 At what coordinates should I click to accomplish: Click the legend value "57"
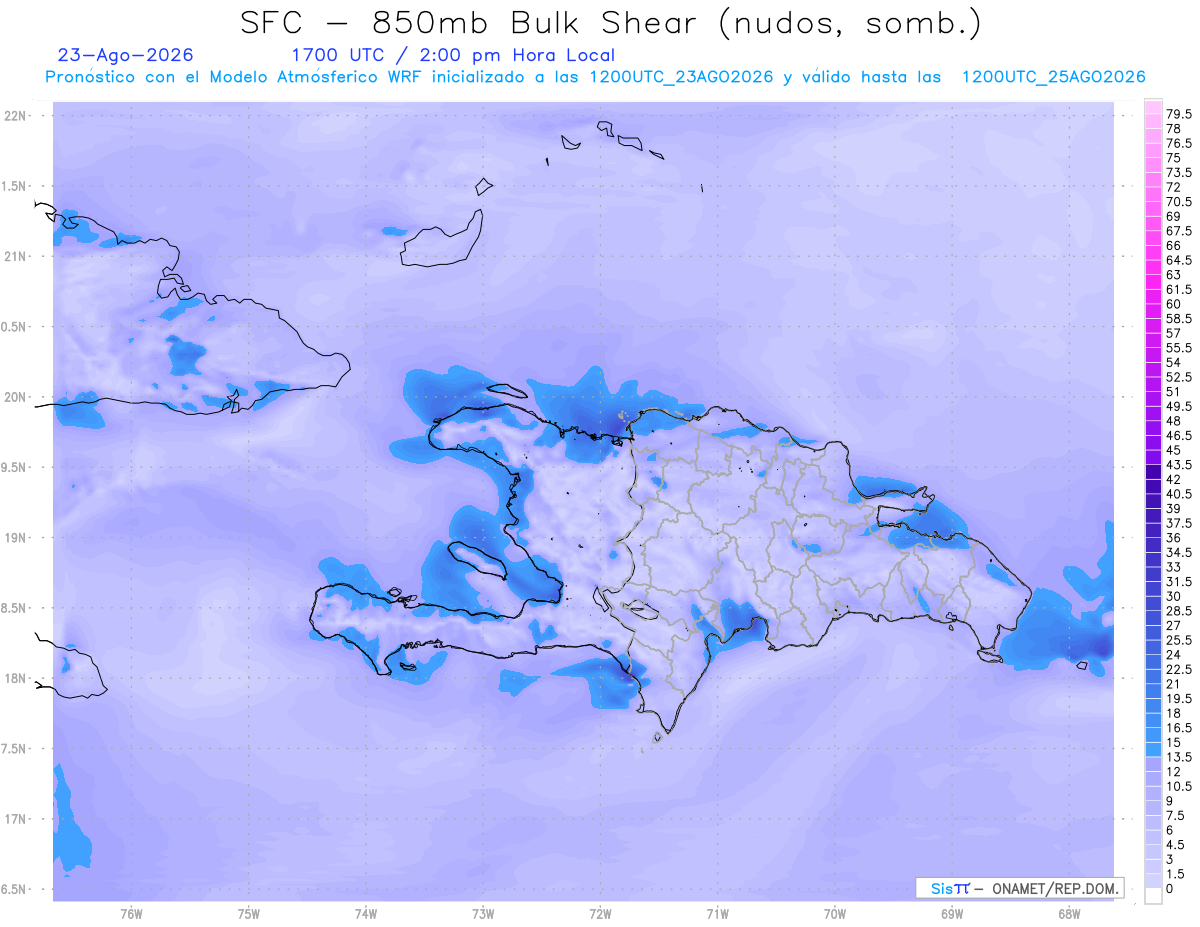coord(1174,333)
